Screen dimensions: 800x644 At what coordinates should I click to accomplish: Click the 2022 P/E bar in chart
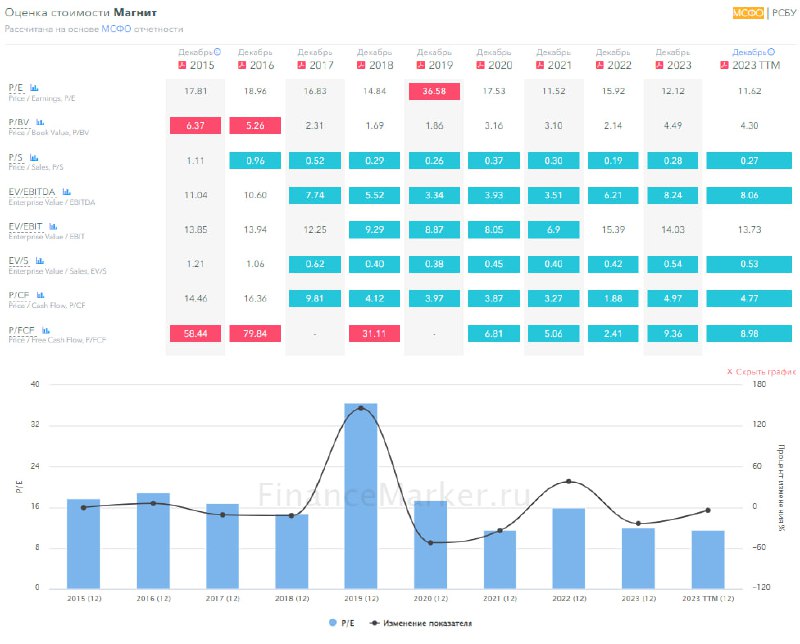[x=569, y=548]
